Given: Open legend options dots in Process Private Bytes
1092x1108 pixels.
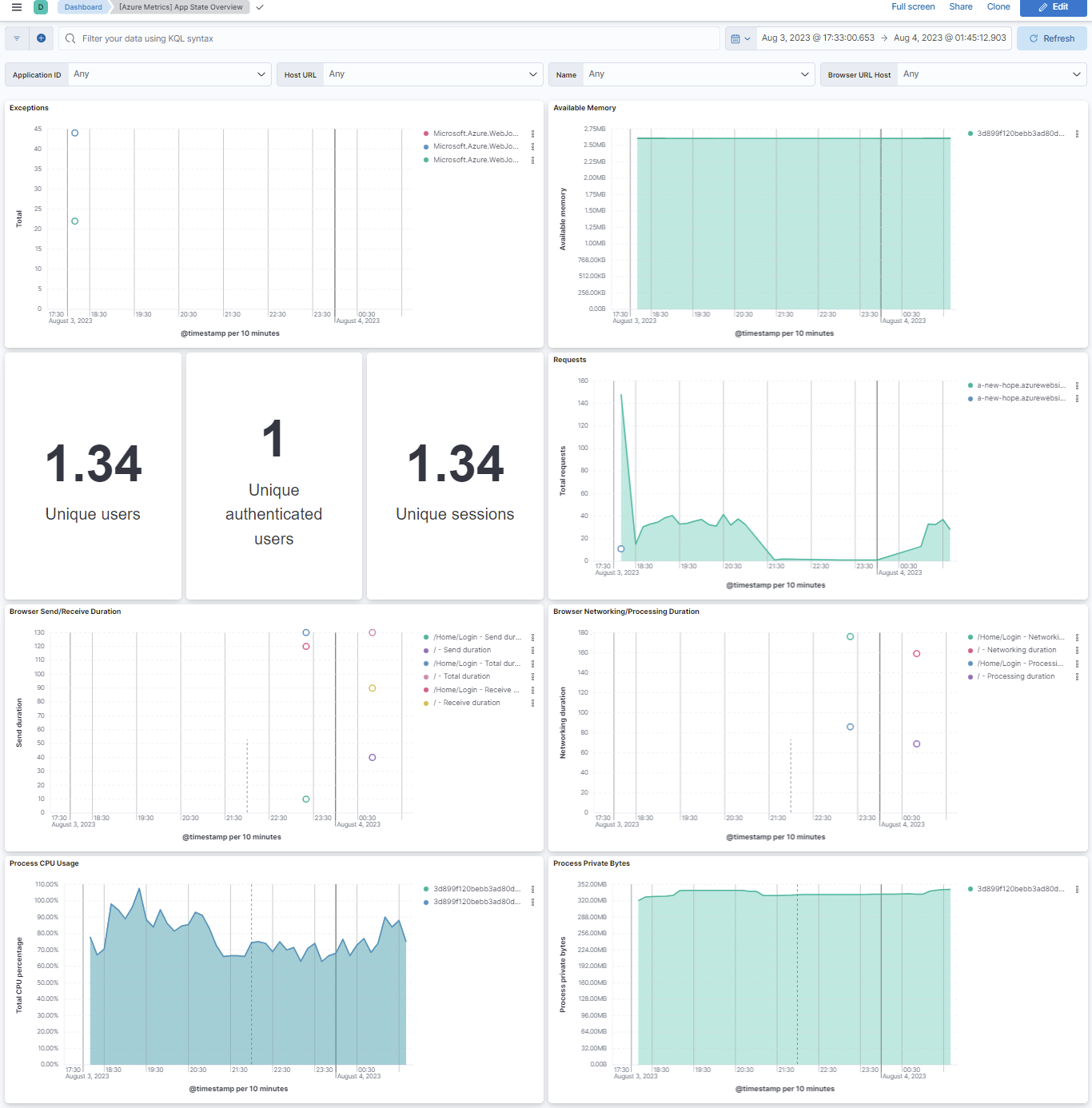Looking at the screenshot, I should 1077,889.
